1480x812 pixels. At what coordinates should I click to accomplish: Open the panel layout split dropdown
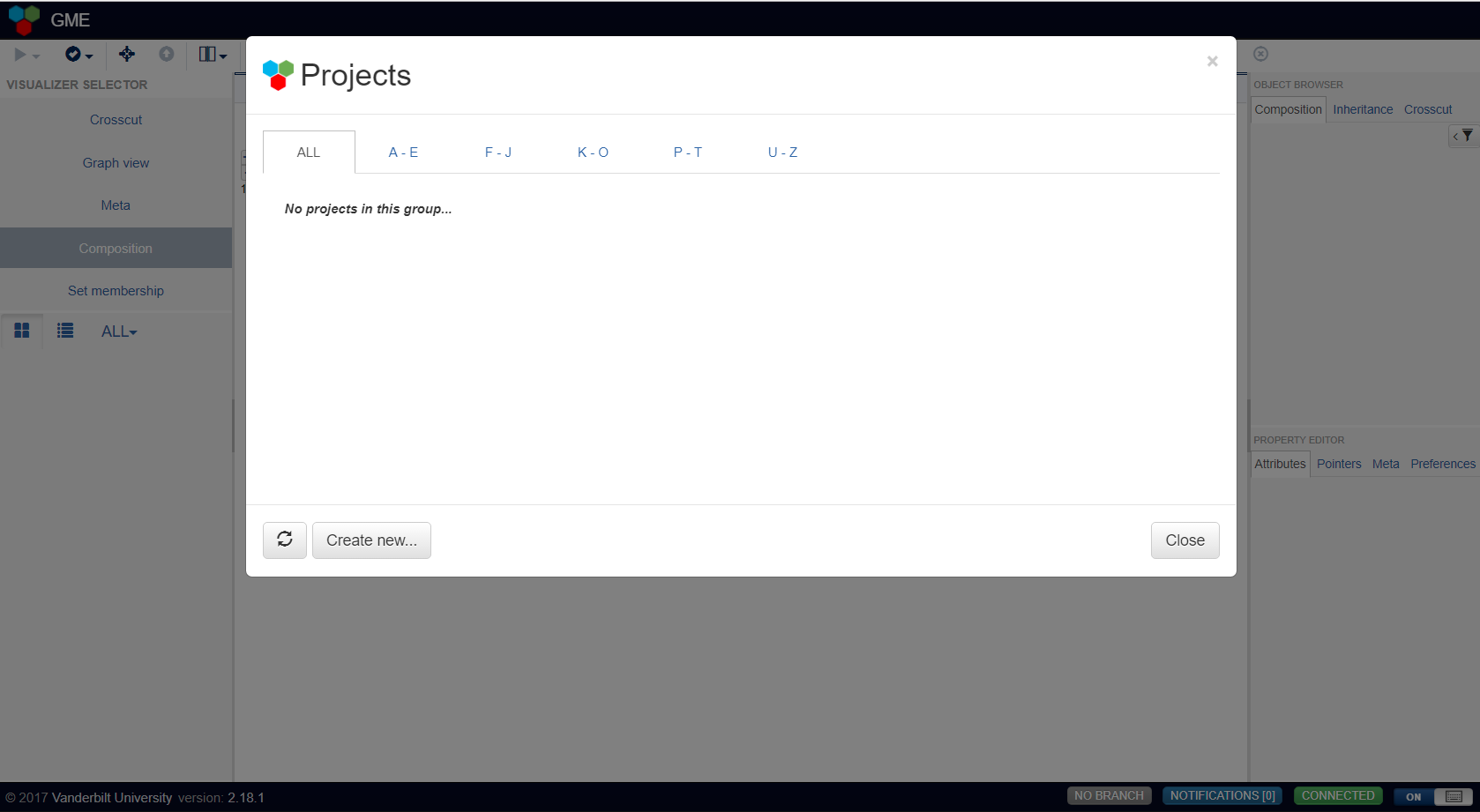click(213, 55)
